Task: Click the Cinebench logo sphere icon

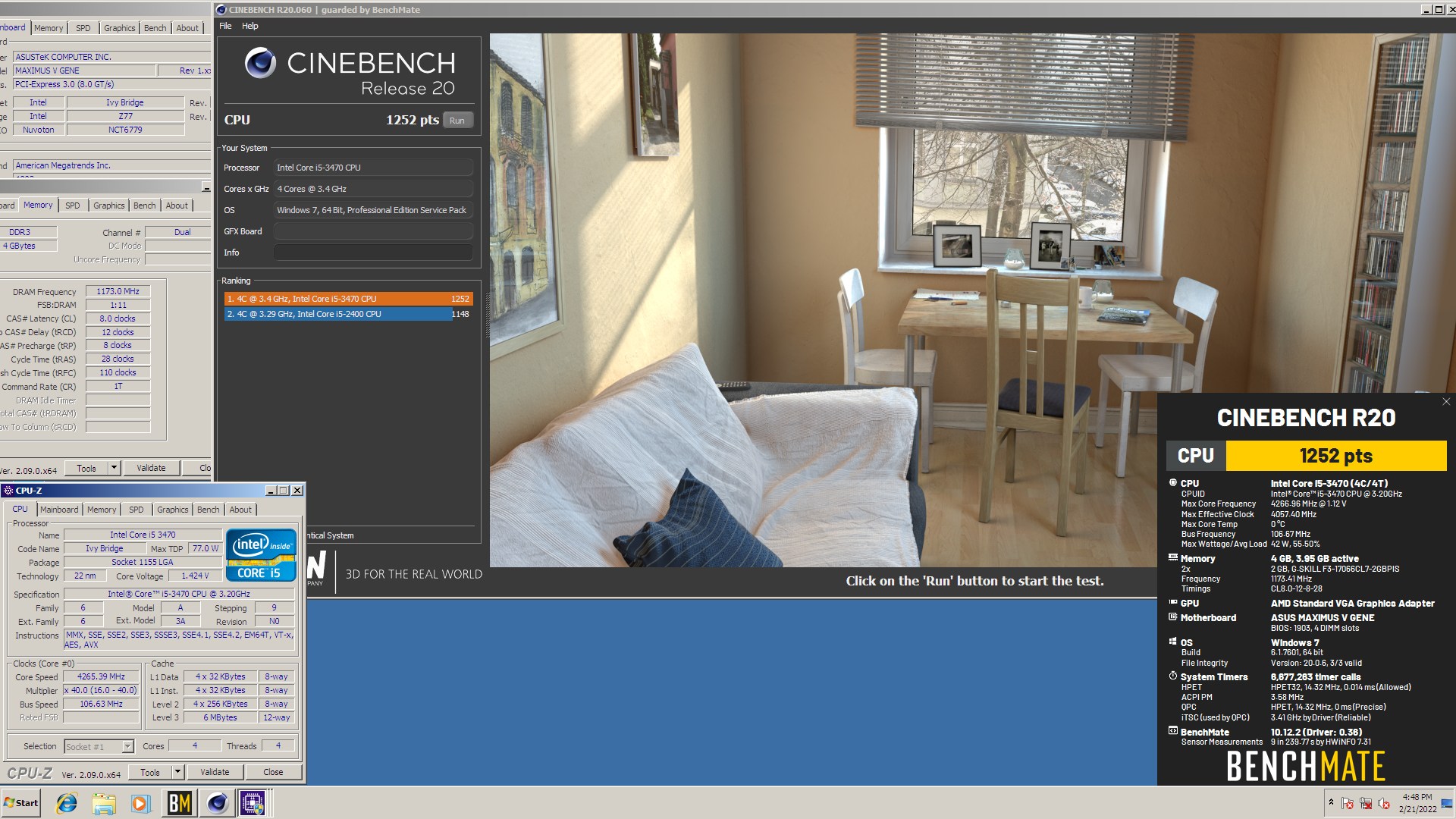Action: point(260,63)
